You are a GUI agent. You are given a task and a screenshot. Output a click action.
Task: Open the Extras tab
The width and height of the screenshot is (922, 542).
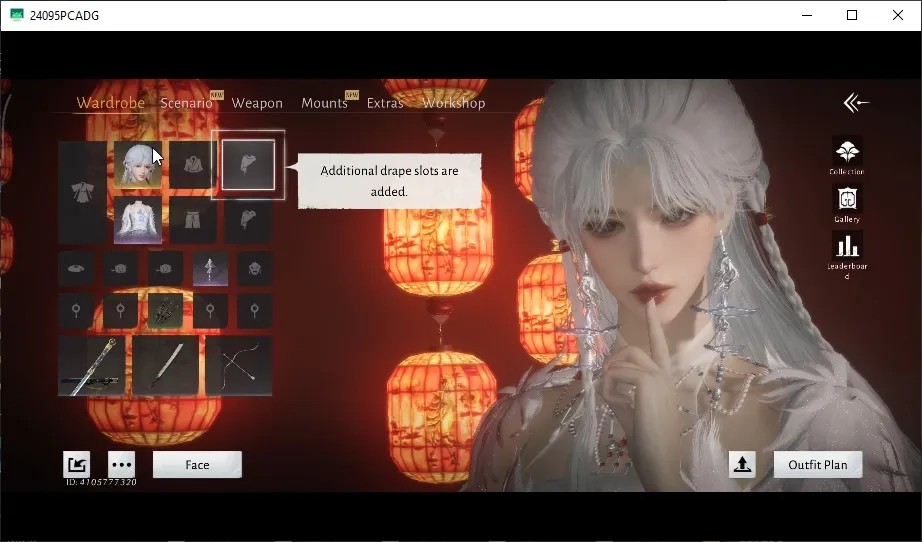[x=385, y=103]
